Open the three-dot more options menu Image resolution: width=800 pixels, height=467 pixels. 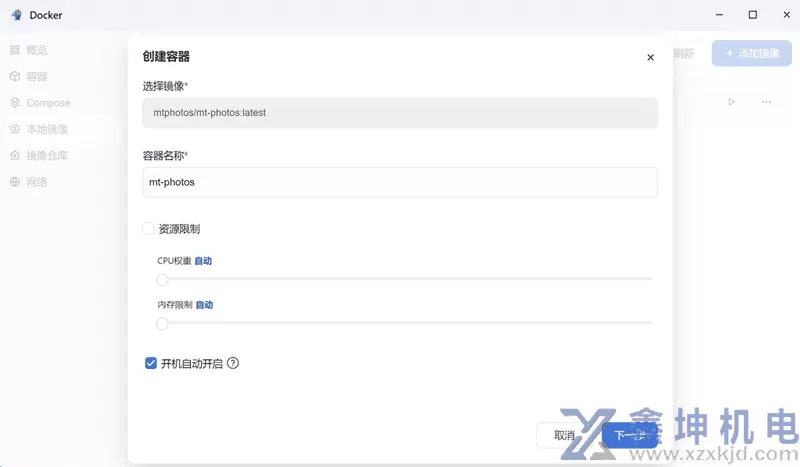click(766, 102)
